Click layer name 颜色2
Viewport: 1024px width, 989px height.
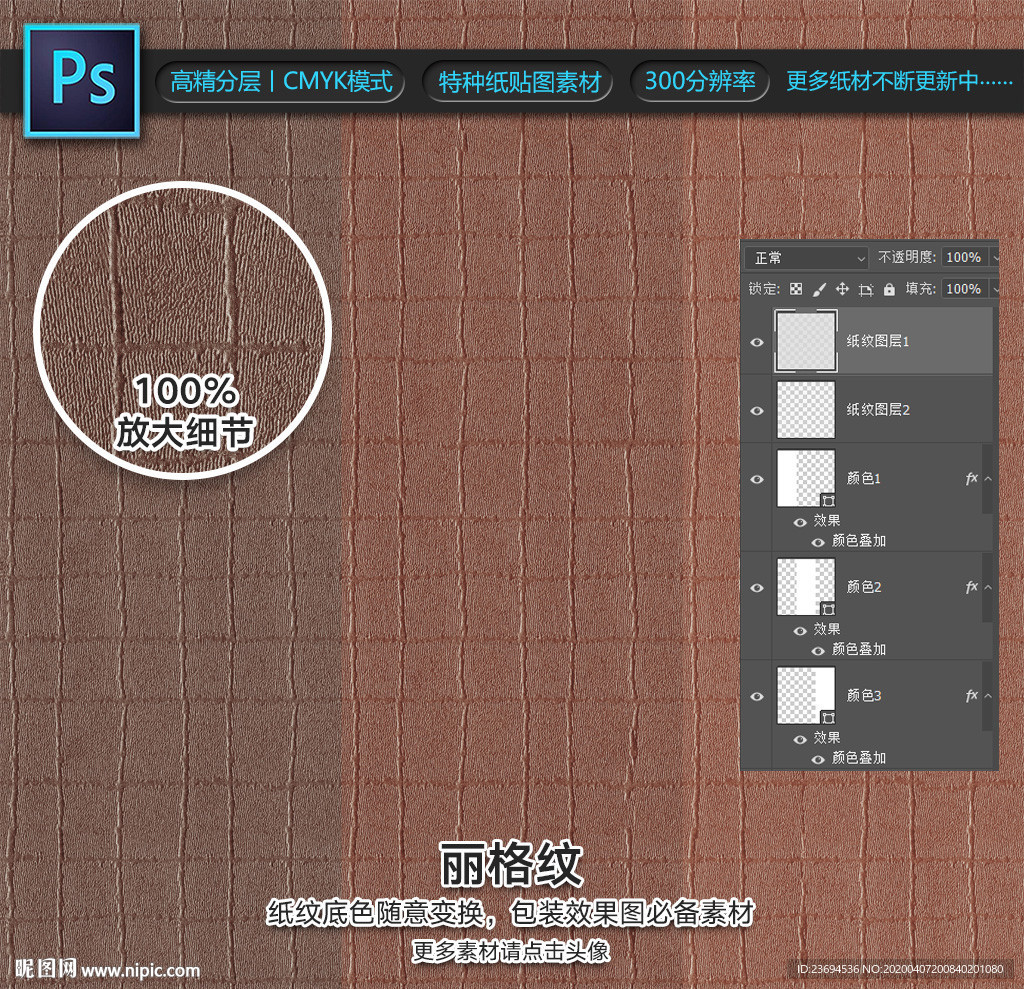[863, 587]
